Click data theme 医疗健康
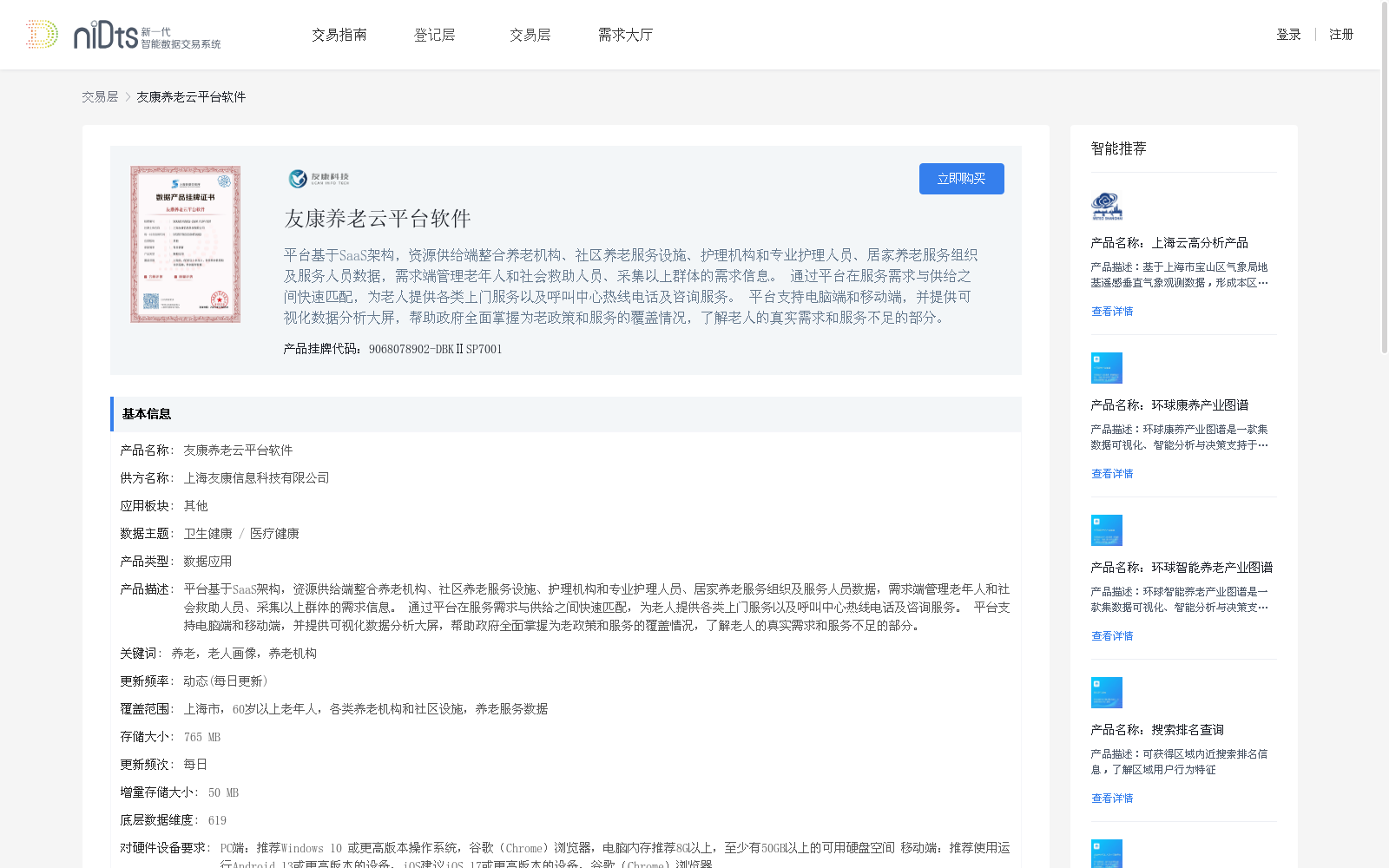Screen dimensions: 1389x868 (274, 534)
